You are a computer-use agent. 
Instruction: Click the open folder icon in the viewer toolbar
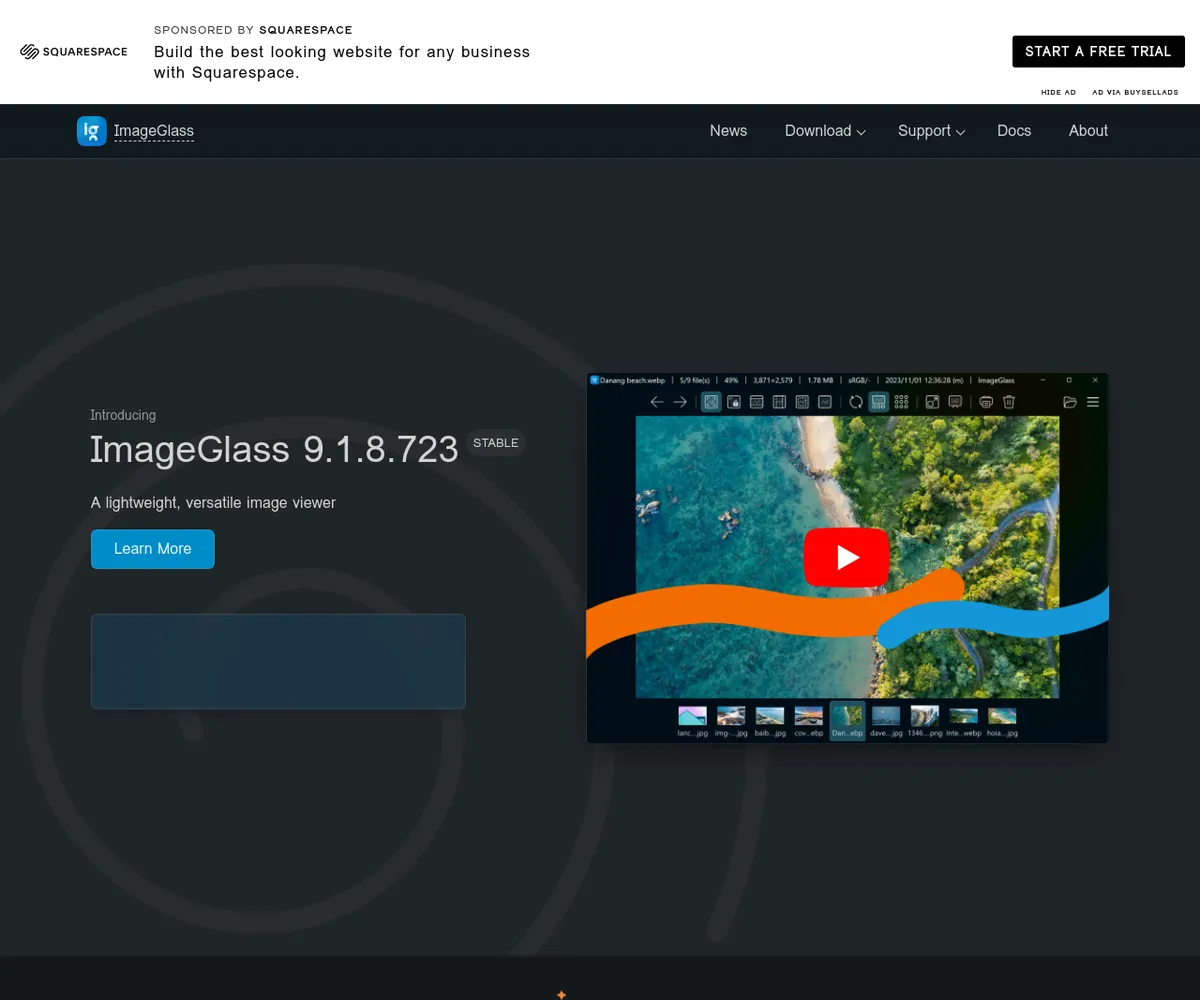(1070, 402)
